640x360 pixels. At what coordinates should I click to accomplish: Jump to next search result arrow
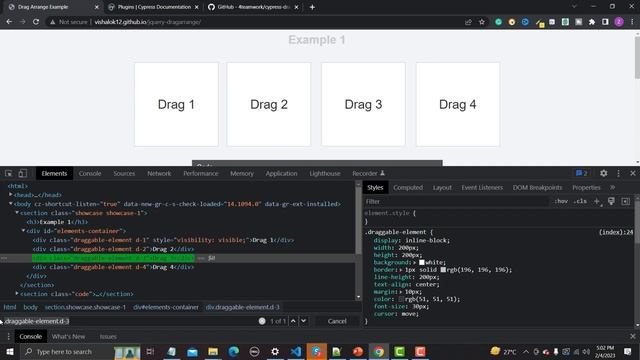coord(304,321)
